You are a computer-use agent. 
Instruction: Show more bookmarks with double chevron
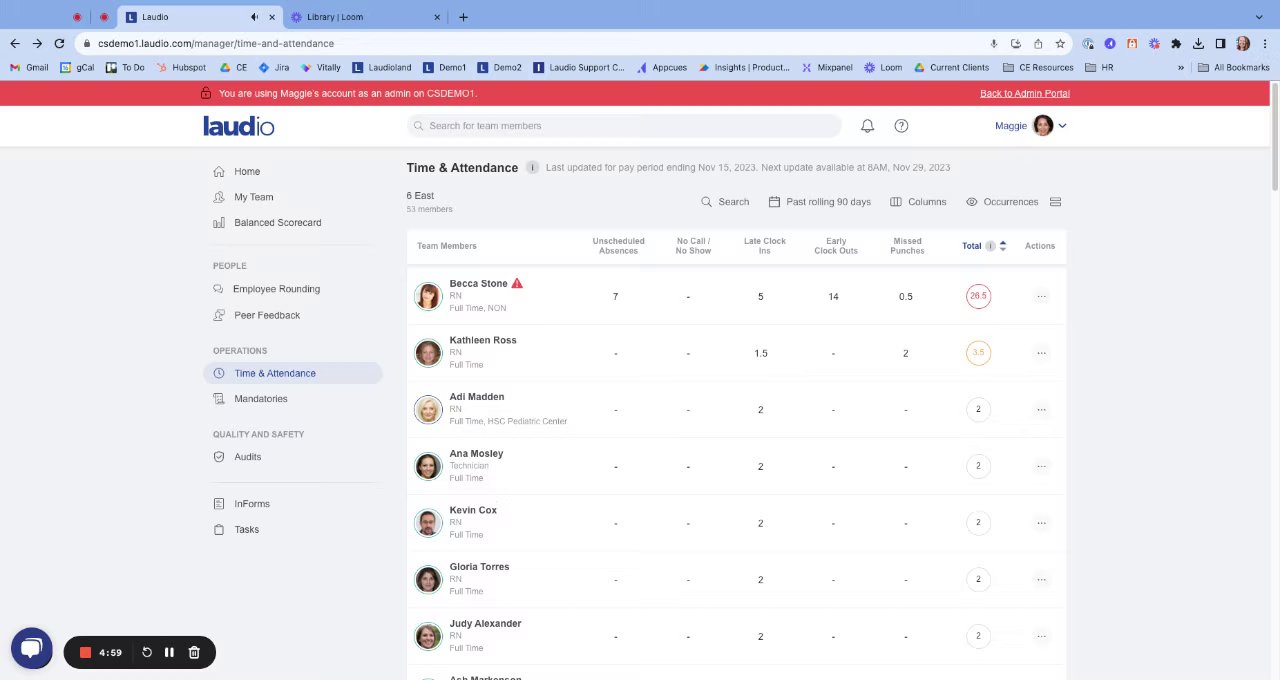1181,68
